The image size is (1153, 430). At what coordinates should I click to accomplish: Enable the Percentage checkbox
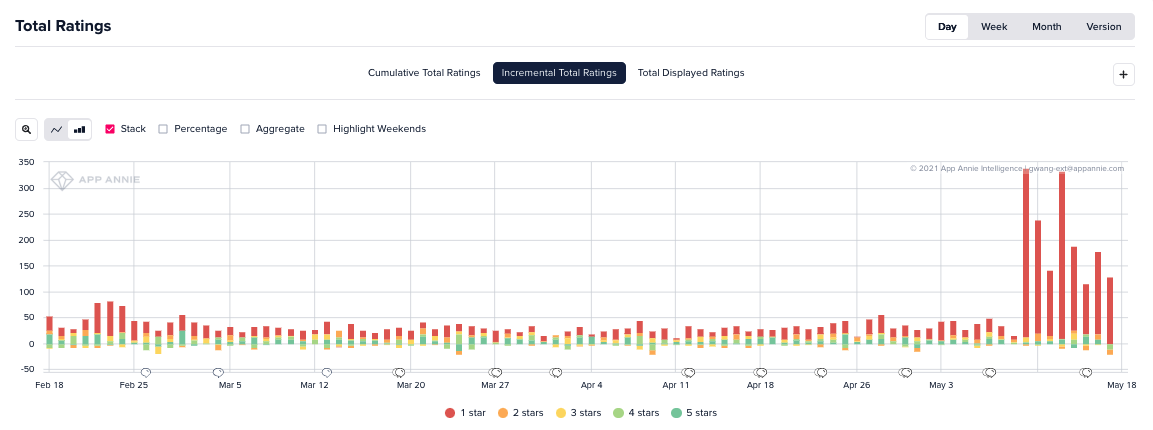(x=163, y=129)
